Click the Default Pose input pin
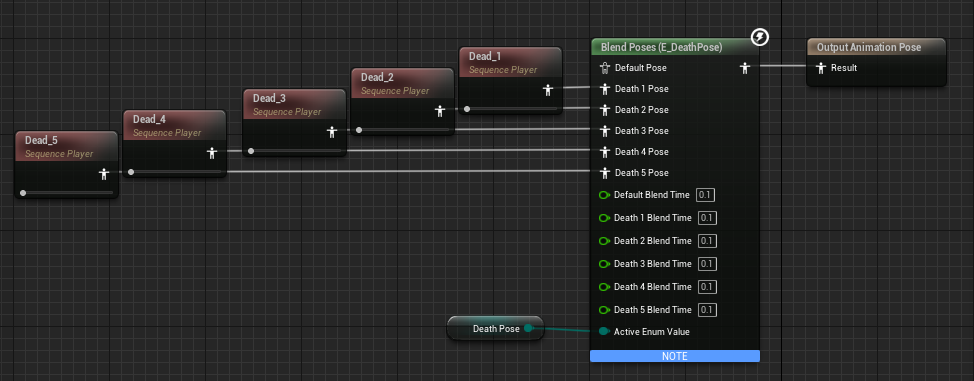This screenshot has height=381, width=974. (x=604, y=68)
